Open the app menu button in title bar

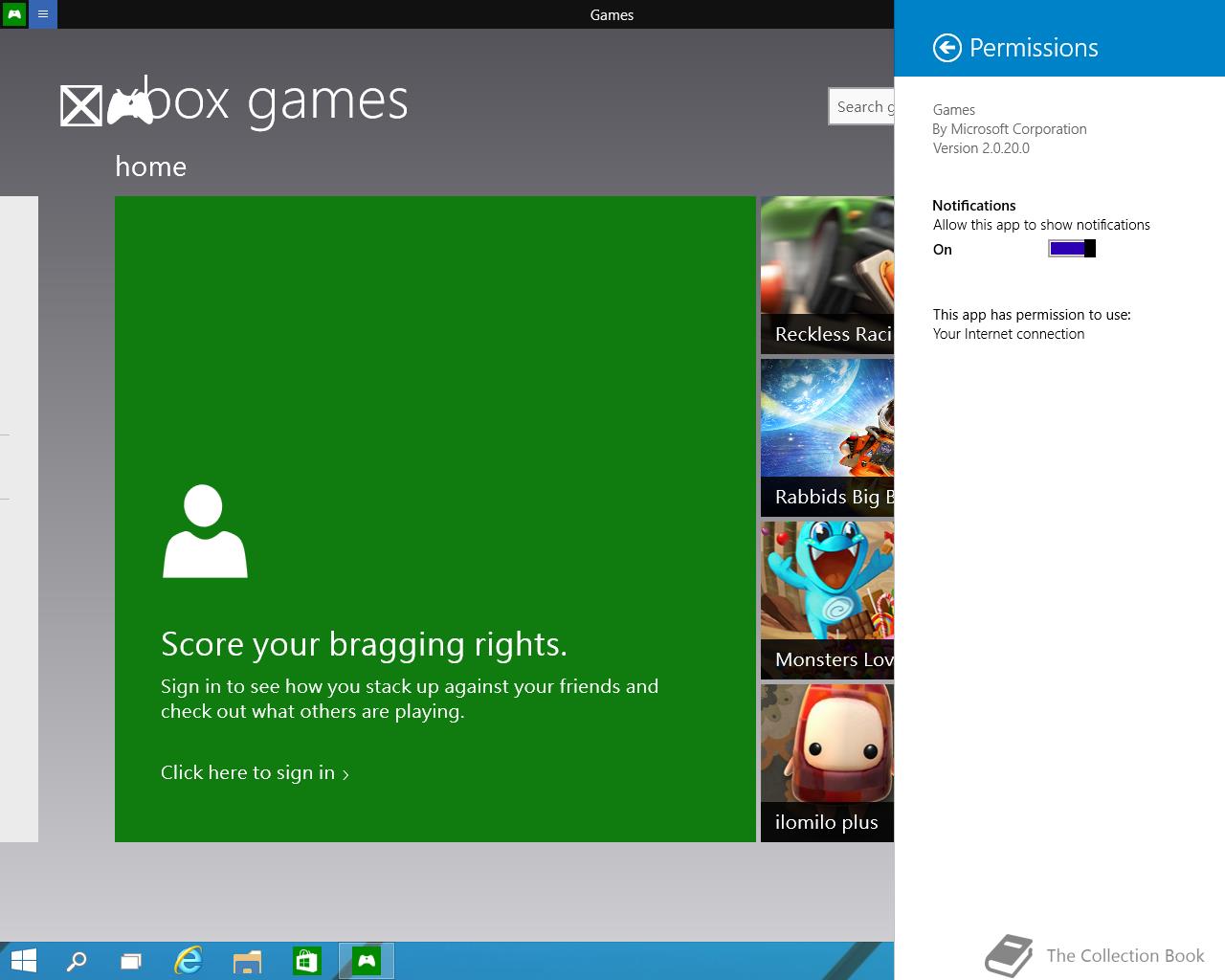pyautogui.click(x=43, y=14)
